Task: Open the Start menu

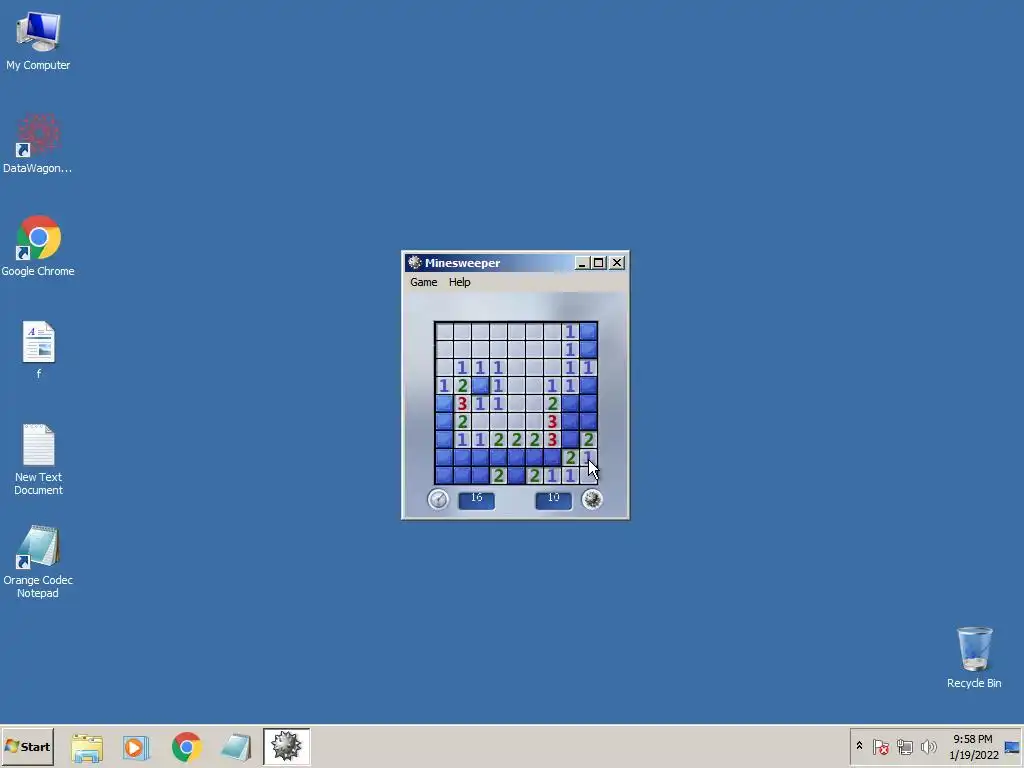Action: [x=27, y=746]
